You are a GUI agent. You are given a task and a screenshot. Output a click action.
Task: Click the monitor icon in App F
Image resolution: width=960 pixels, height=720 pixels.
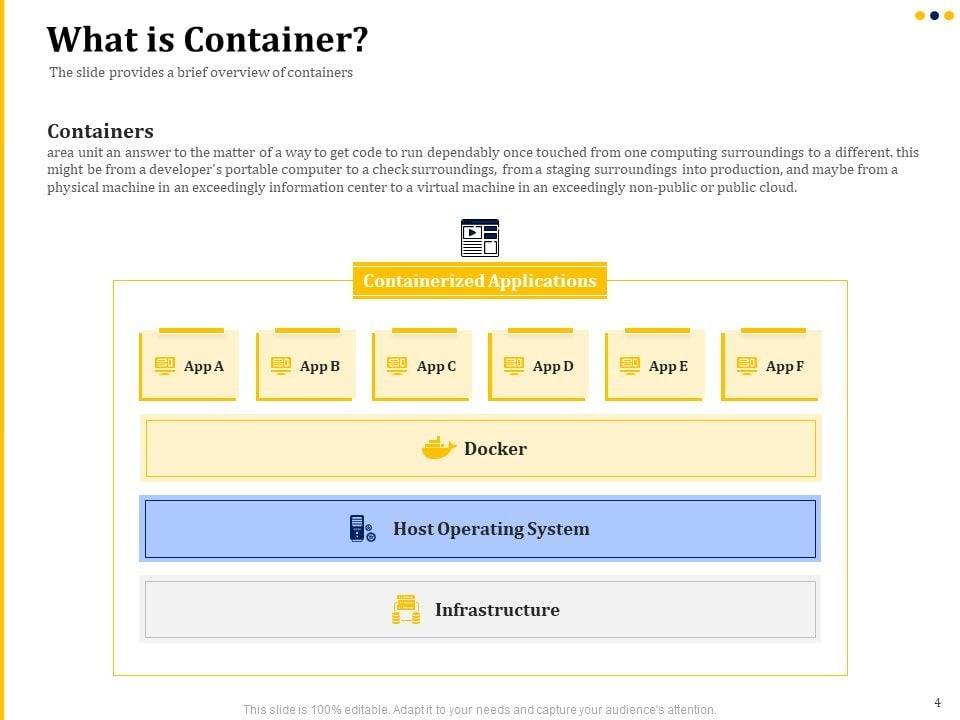pyautogui.click(x=747, y=366)
